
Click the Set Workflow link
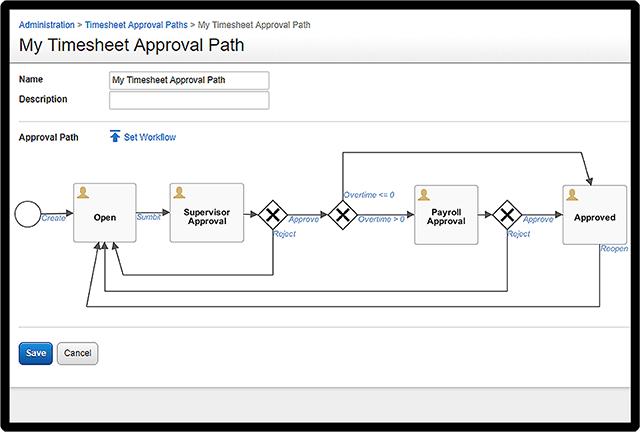150,137
